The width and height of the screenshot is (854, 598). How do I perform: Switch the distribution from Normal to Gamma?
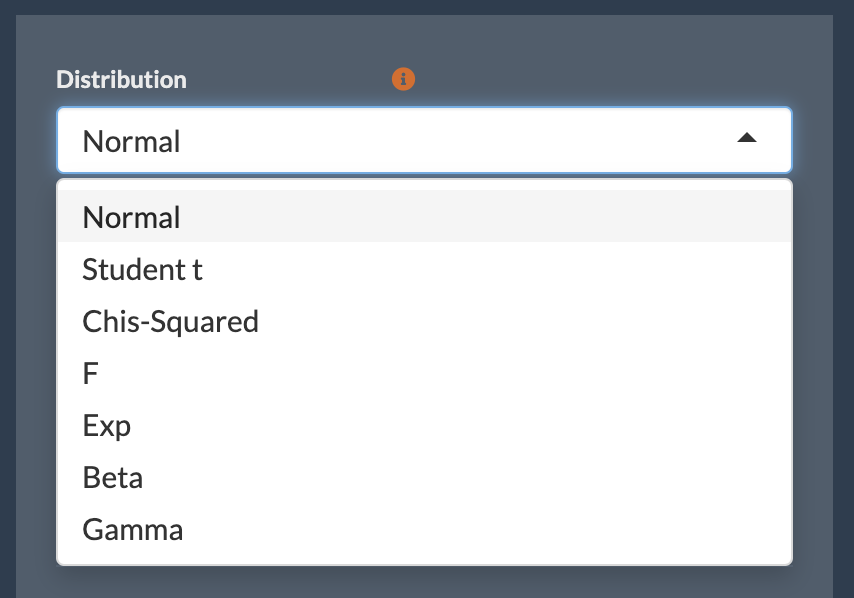pyautogui.click(x=133, y=529)
